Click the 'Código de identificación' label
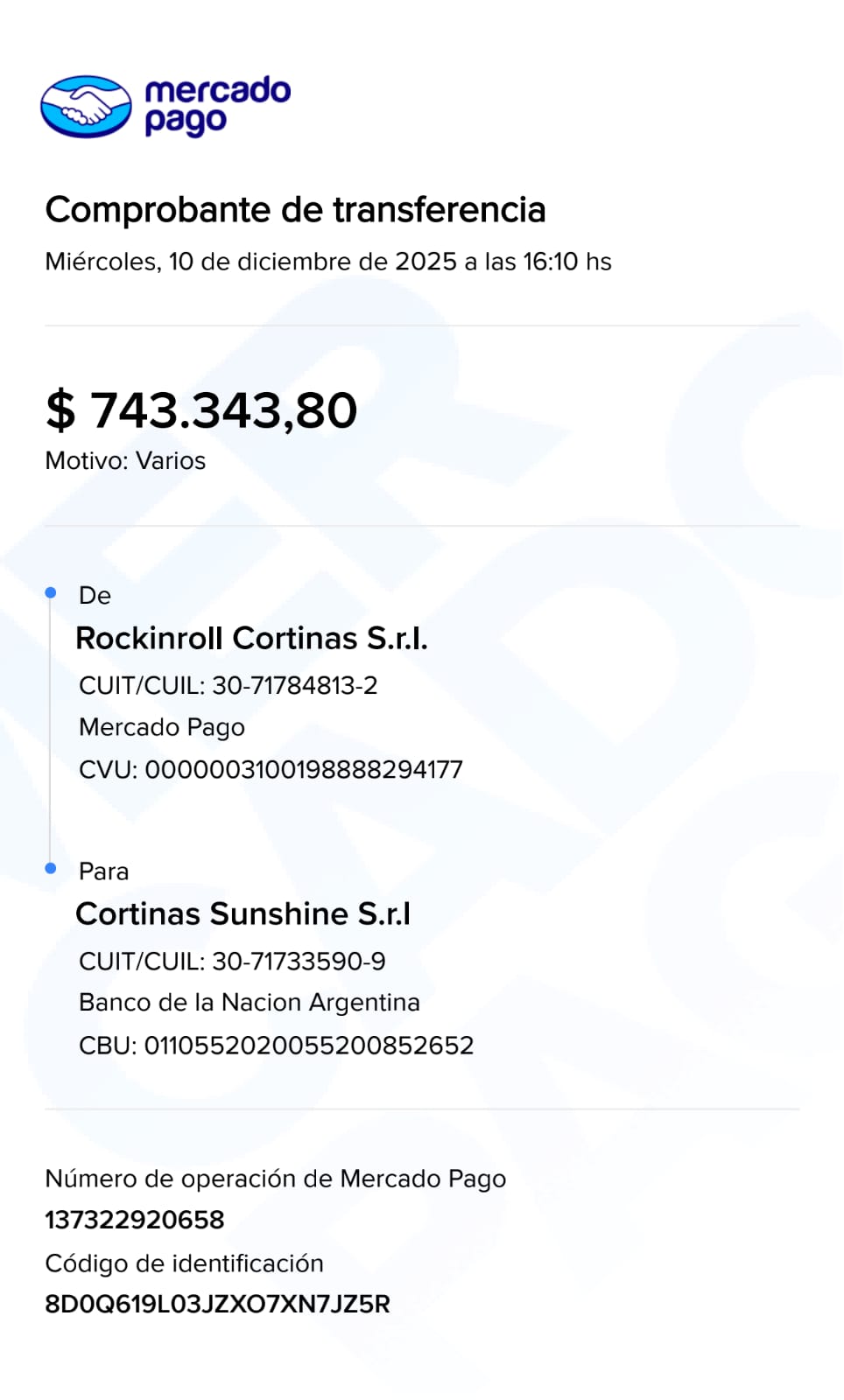This screenshot has height=1400, width=844. [184, 1263]
